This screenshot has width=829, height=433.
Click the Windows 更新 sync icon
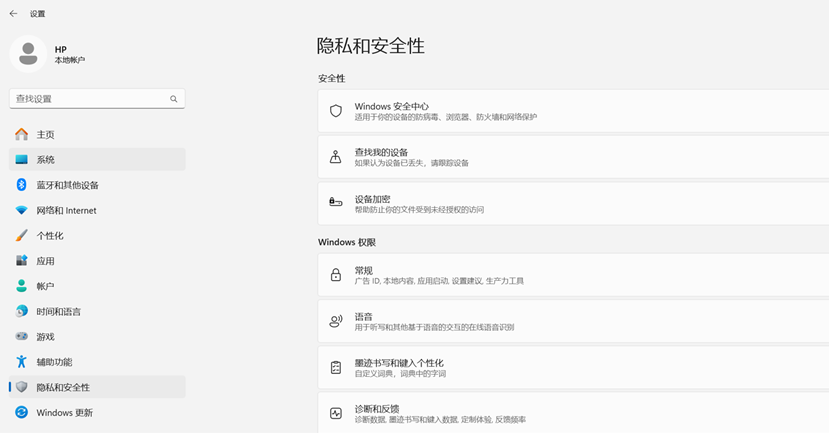tap(21, 412)
